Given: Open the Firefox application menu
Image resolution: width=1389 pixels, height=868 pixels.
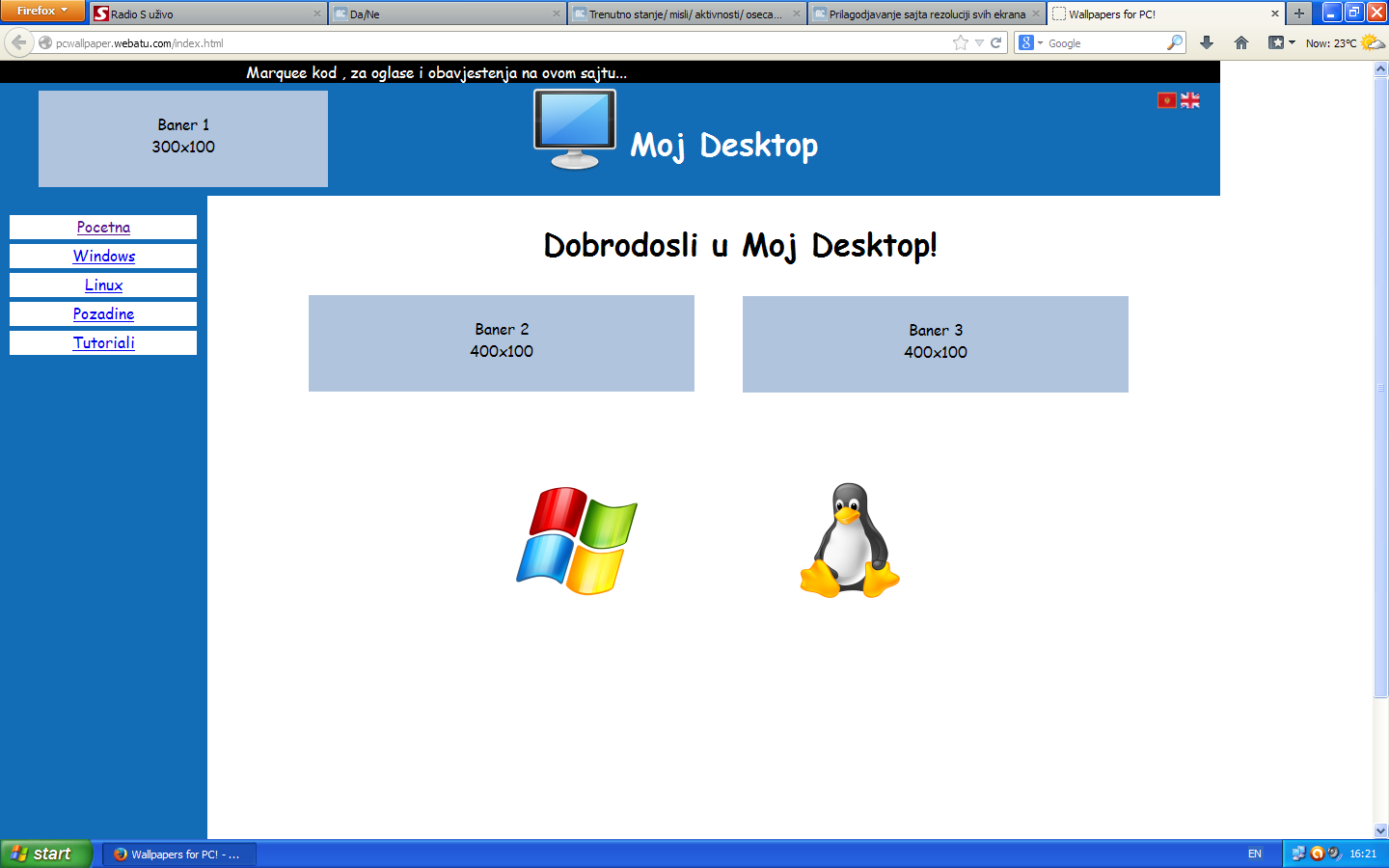Looking at the screenshot, I should [42, 11].
